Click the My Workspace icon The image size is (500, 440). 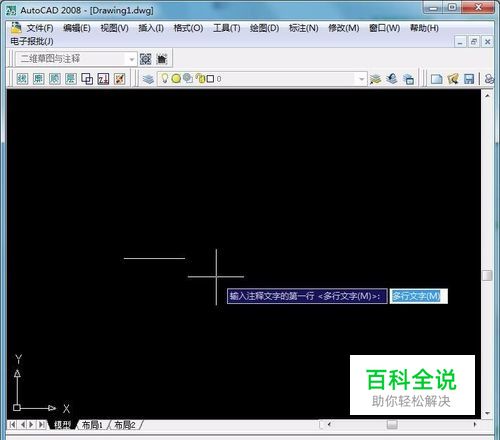click(x=162, y=59)
